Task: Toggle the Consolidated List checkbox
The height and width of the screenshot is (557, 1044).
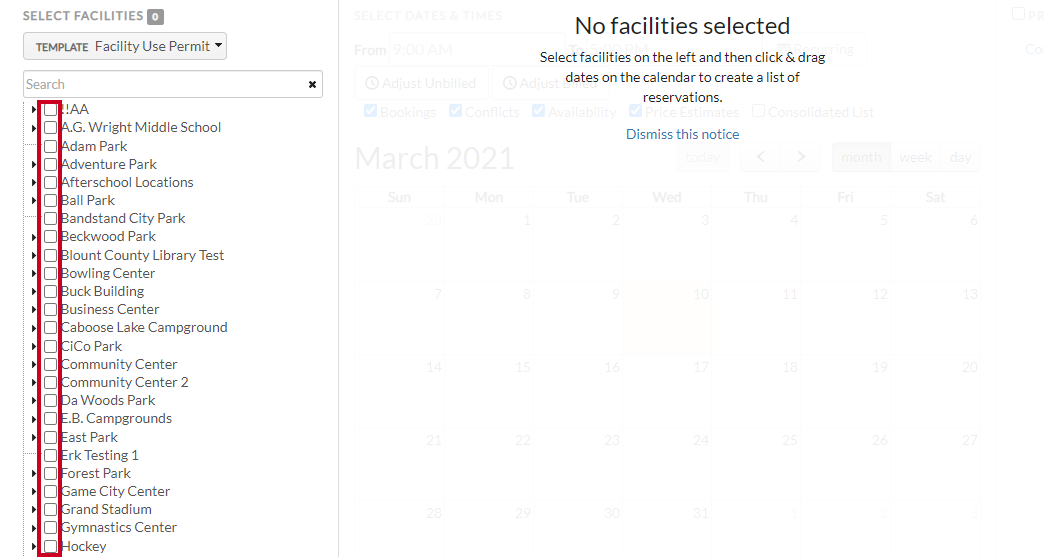Action: tap(758, 111)
